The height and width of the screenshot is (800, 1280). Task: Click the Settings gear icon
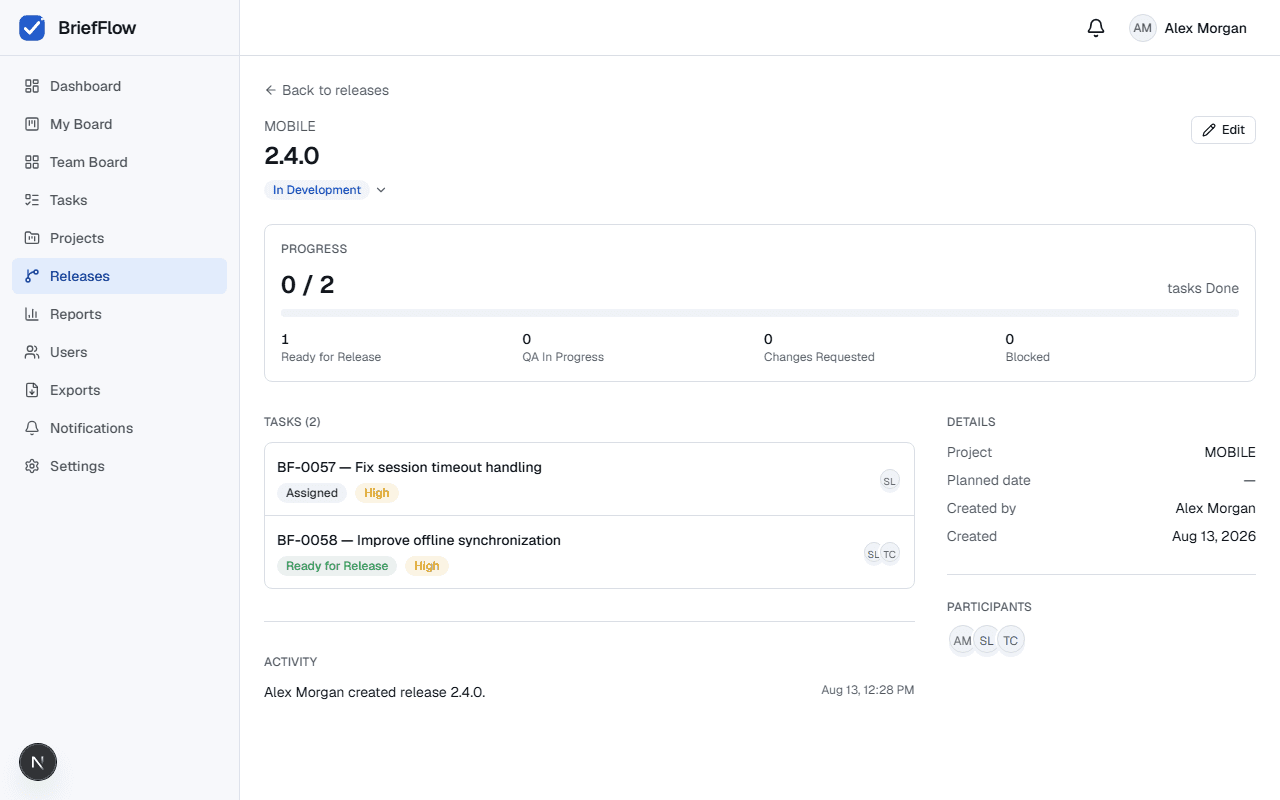(x=32, y=466)
